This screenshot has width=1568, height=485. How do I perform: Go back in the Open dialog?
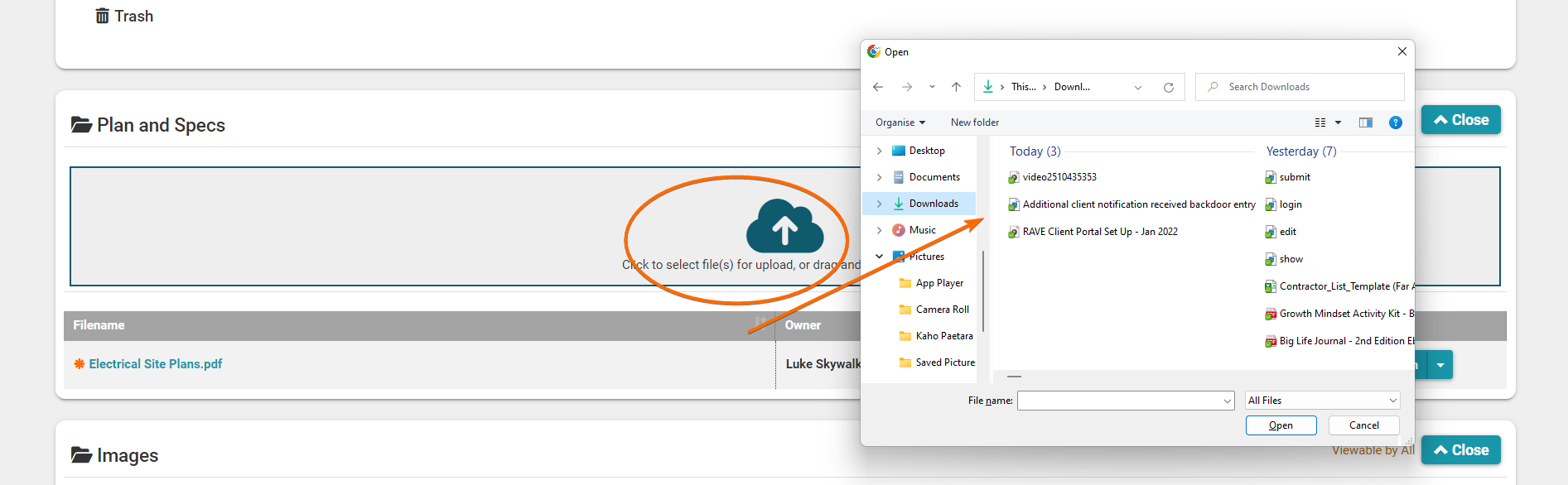pyautogui.click(x=878, y=87)
